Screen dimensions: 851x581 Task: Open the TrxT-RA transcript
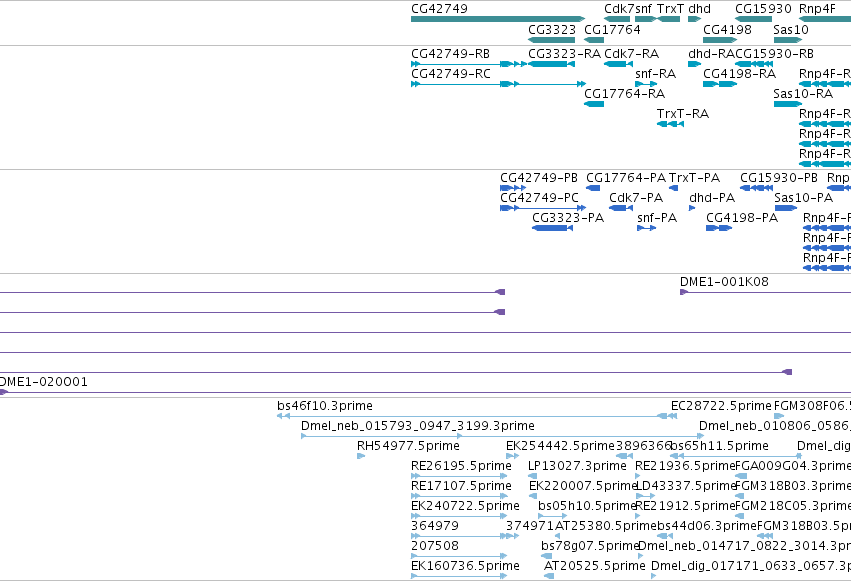click(670, 124)
